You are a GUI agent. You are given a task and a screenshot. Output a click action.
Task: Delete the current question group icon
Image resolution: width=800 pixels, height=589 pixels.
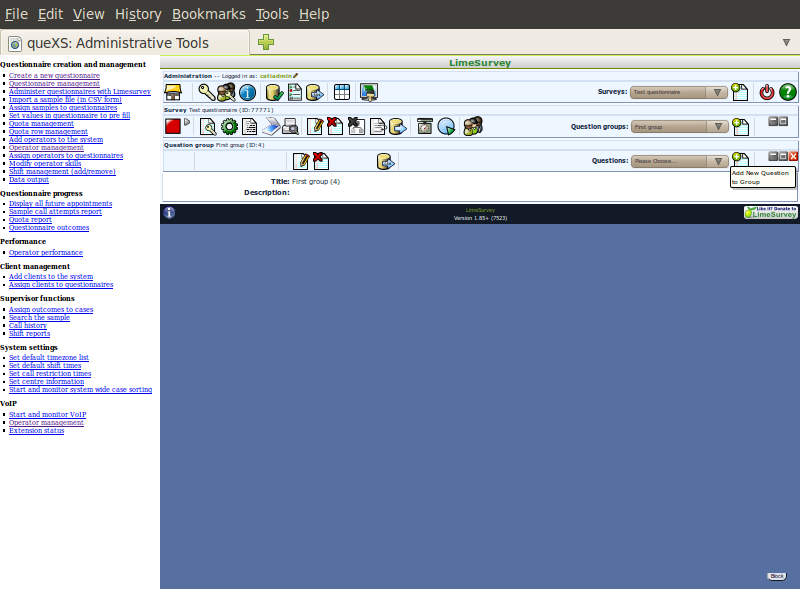click(x=320, y=160)
